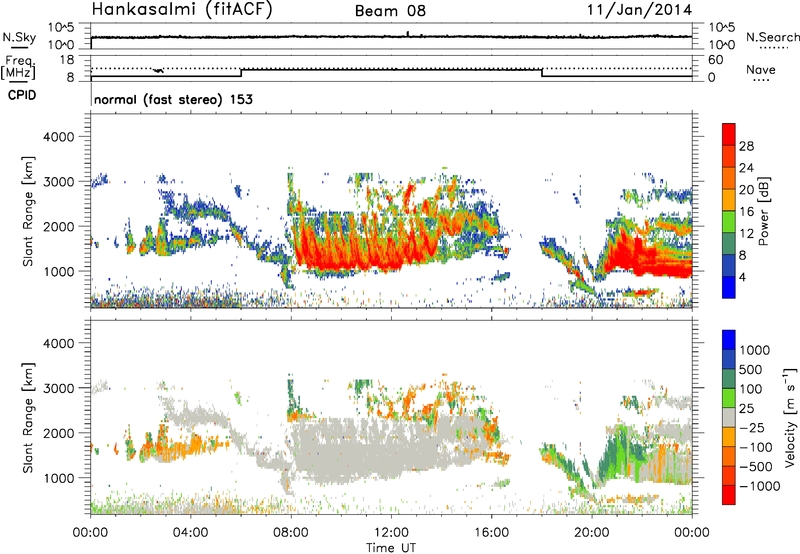The width and height of the screenshot is (800, 554).
Task: Click the 16:00 time axis tick label
Action: 491,533
